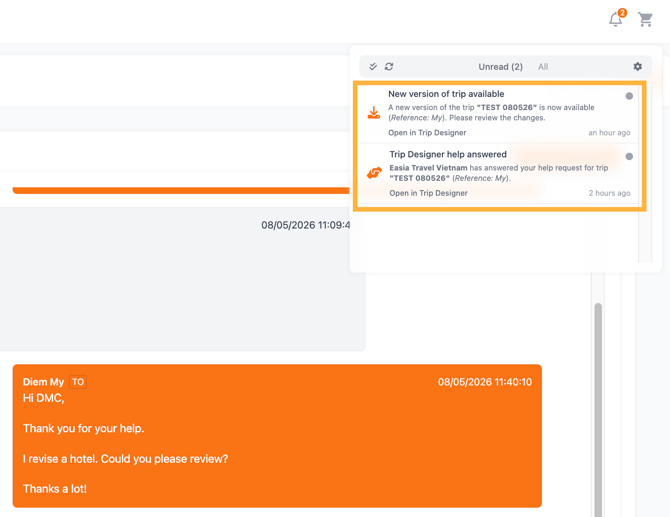Screen dimensions: 670x517
Task: Select the Trip Designer help answered title
Action: pos(448,154)
